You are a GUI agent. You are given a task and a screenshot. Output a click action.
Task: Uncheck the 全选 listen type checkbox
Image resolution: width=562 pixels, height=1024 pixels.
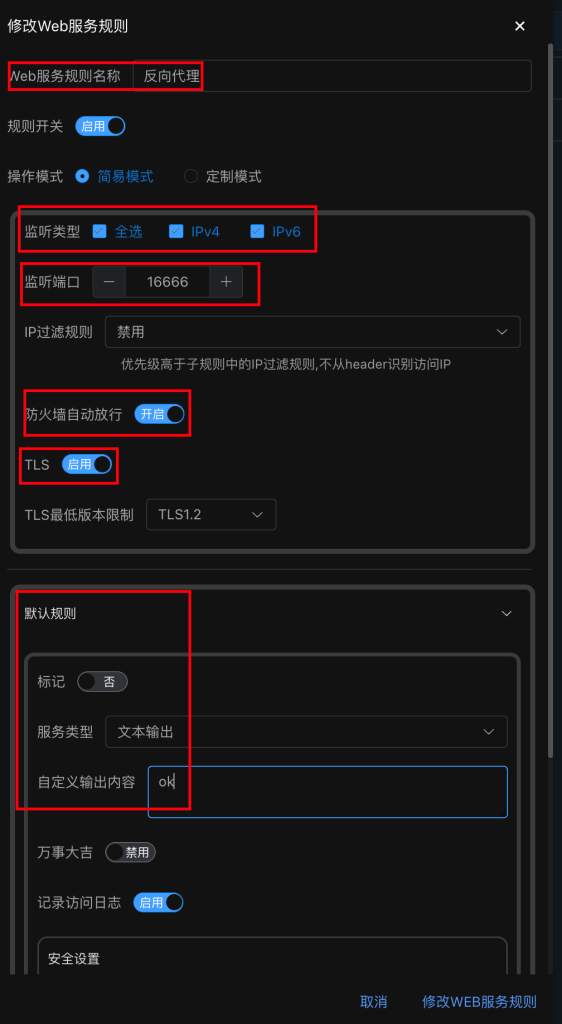point(99,231)
